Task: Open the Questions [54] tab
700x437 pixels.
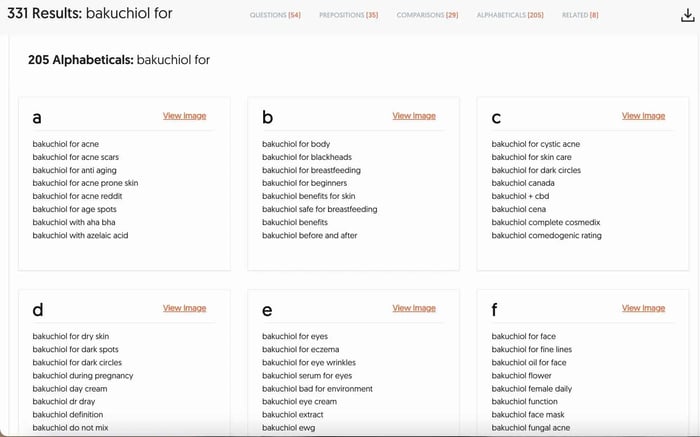Action: [x=274, y=16]
